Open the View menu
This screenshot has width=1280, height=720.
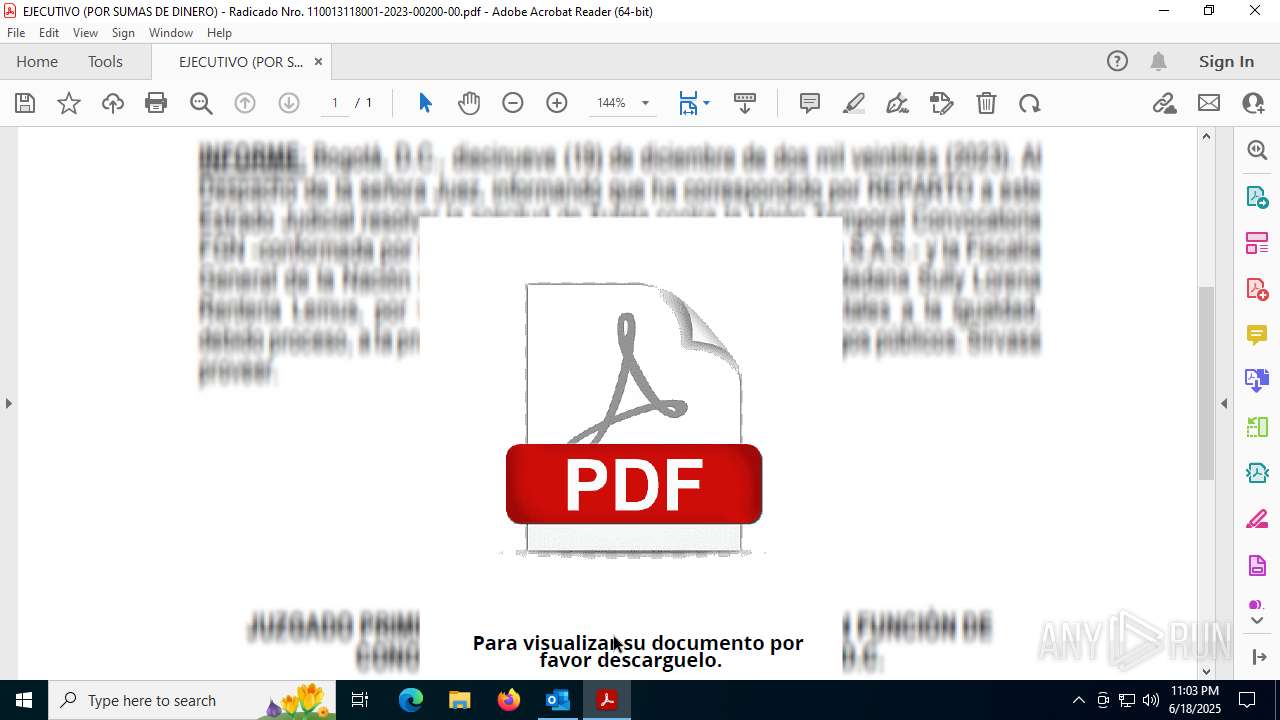(x=85, y=33)
